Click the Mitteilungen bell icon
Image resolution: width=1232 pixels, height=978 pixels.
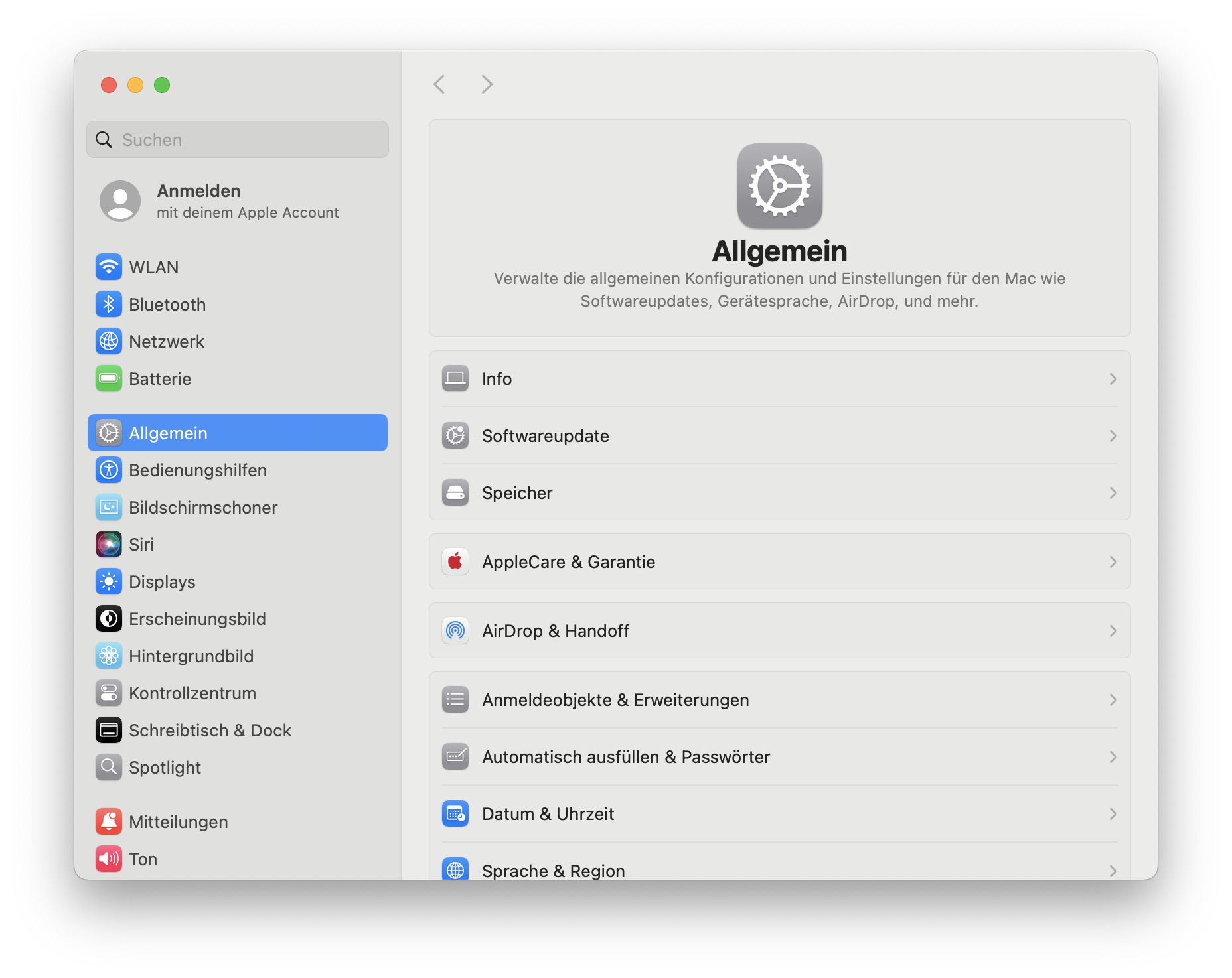(x=109, y=822)
